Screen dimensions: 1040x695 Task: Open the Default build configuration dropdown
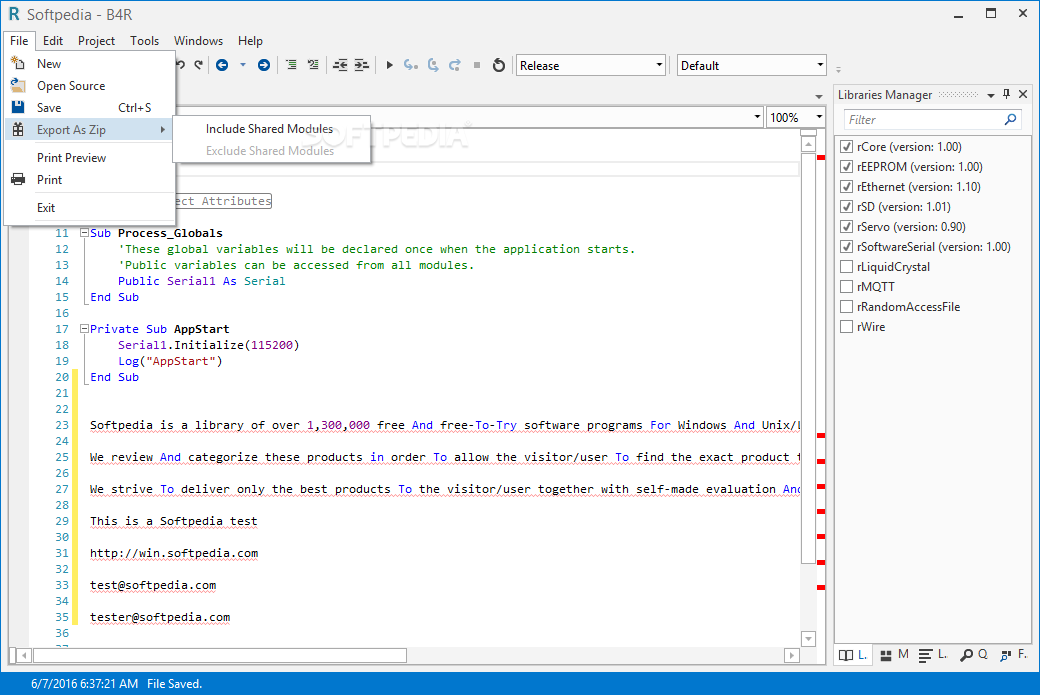[x=751, y=65]
